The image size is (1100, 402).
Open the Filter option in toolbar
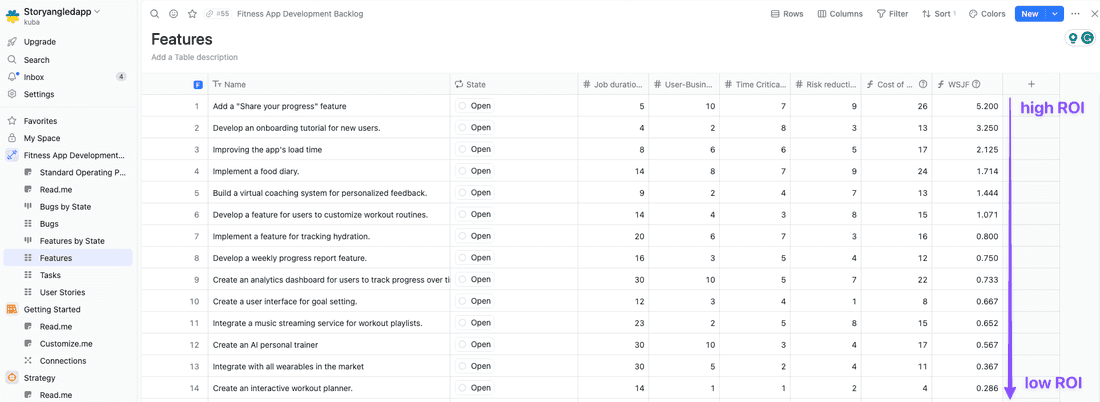(x=892, y=14)
